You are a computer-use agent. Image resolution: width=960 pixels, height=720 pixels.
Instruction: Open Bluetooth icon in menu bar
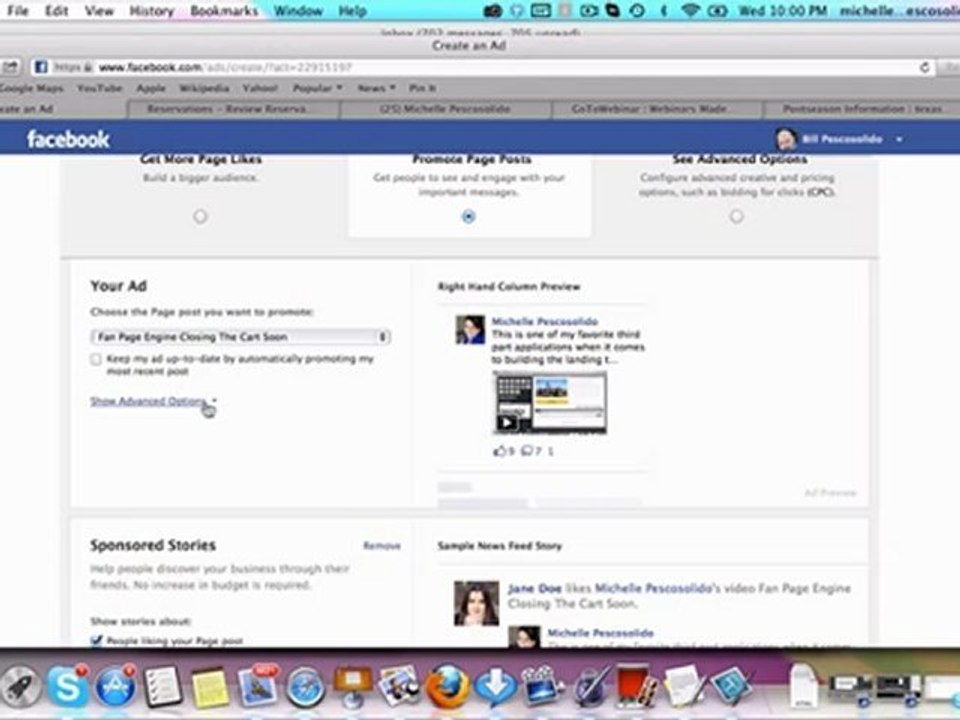tap(664, 11)
